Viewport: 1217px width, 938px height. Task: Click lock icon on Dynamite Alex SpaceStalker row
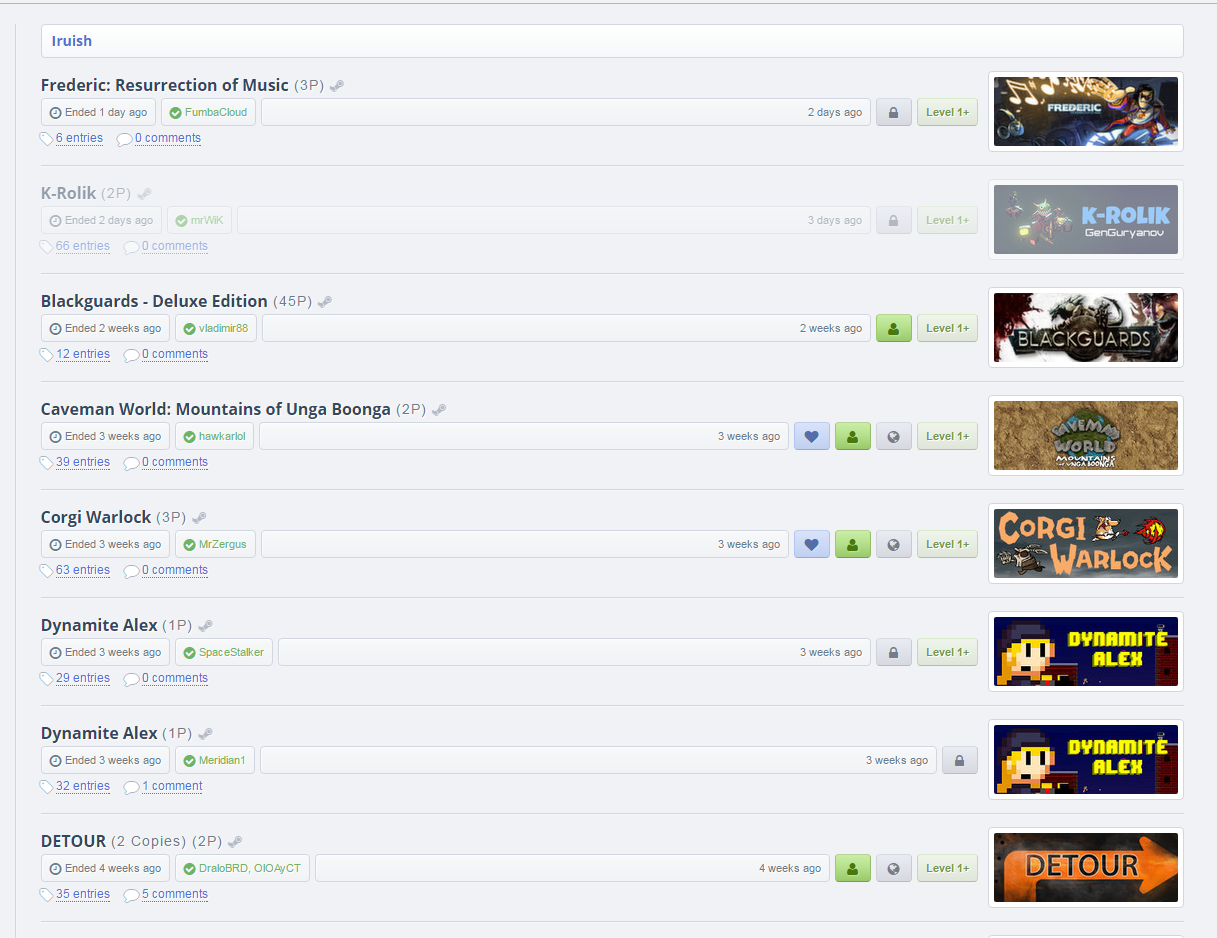point(894,652)
